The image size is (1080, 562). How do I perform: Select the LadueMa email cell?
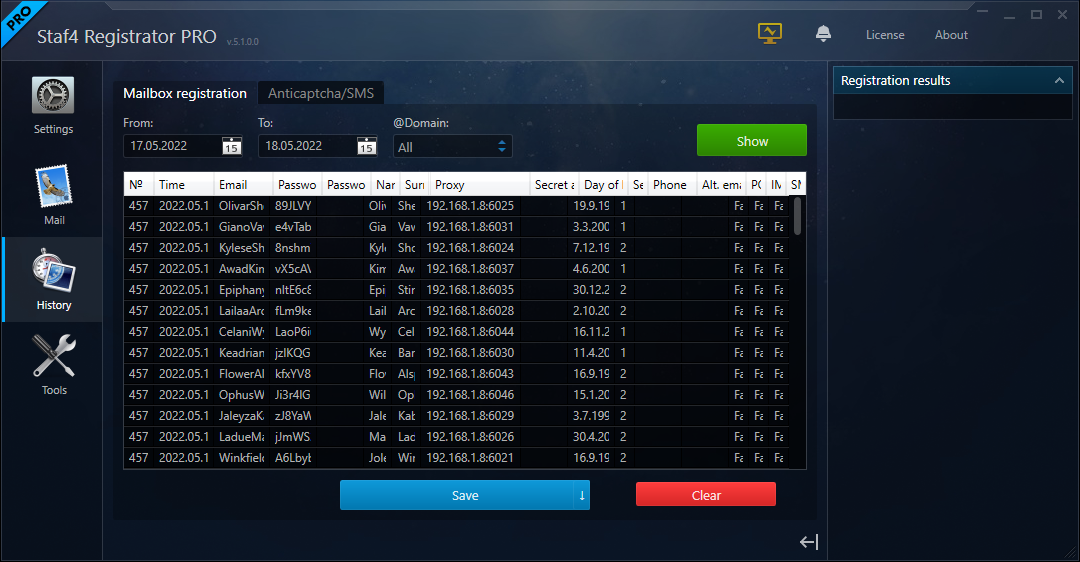coord(241,437)
